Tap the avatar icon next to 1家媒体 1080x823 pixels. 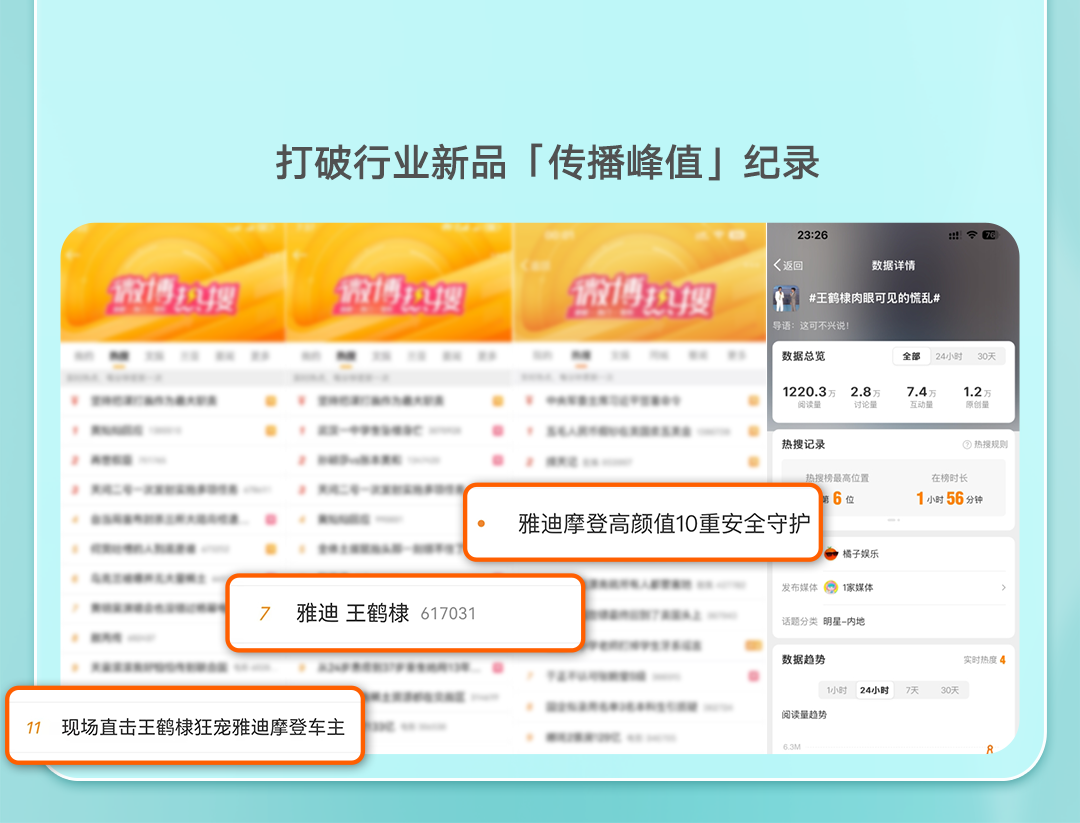coord(831,587)
